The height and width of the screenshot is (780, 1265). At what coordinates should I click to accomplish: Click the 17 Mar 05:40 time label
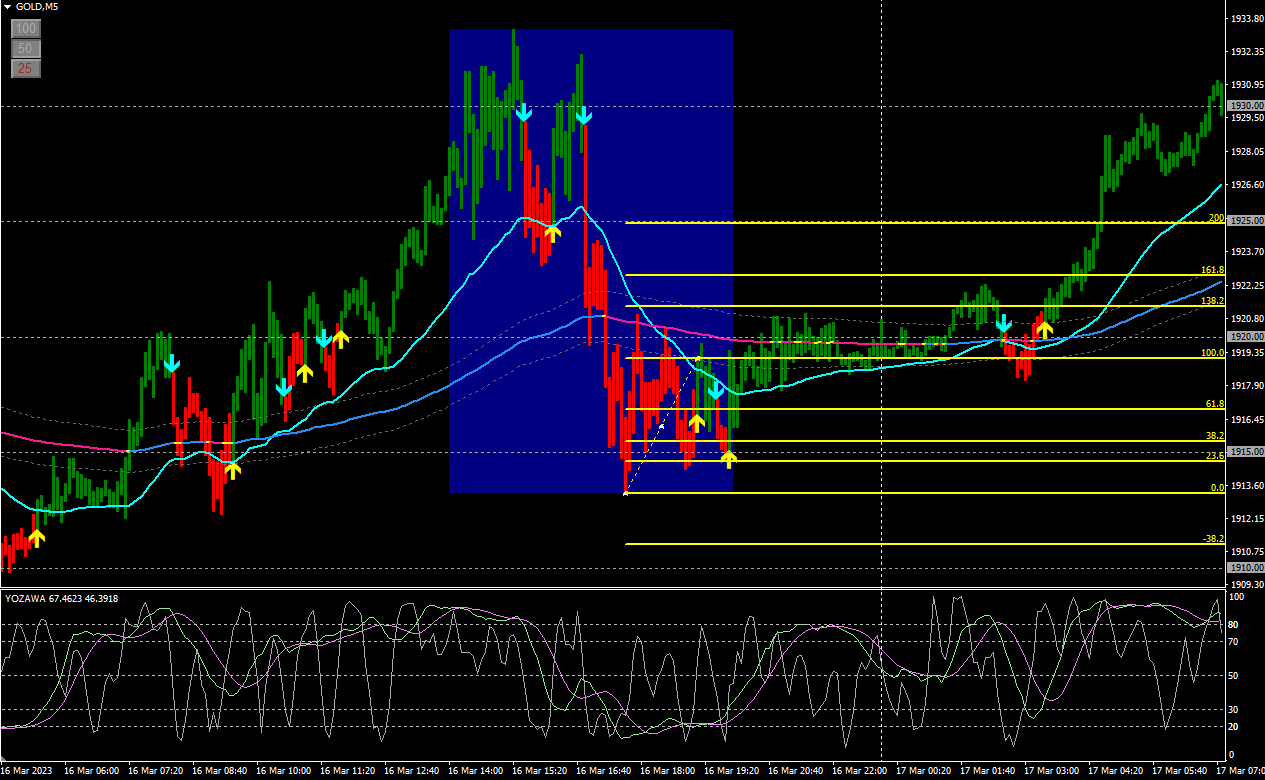[1180, 771]
